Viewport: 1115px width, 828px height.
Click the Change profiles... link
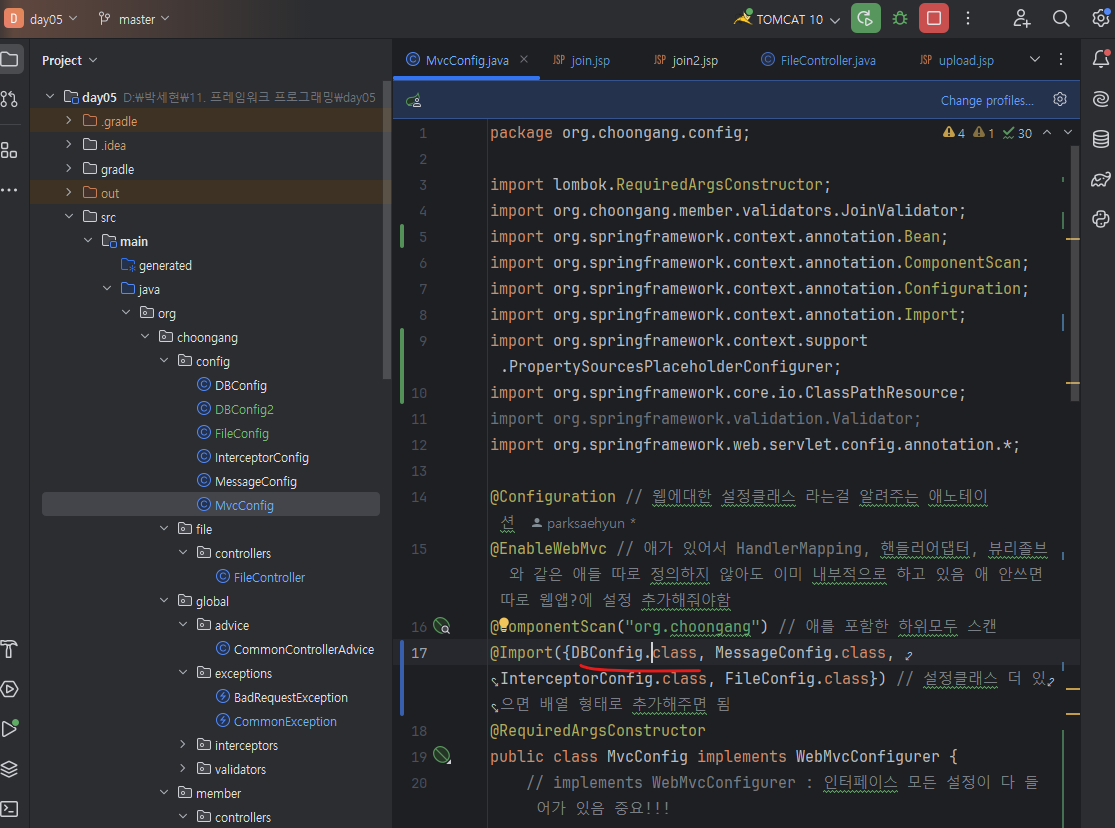(986, 100)
